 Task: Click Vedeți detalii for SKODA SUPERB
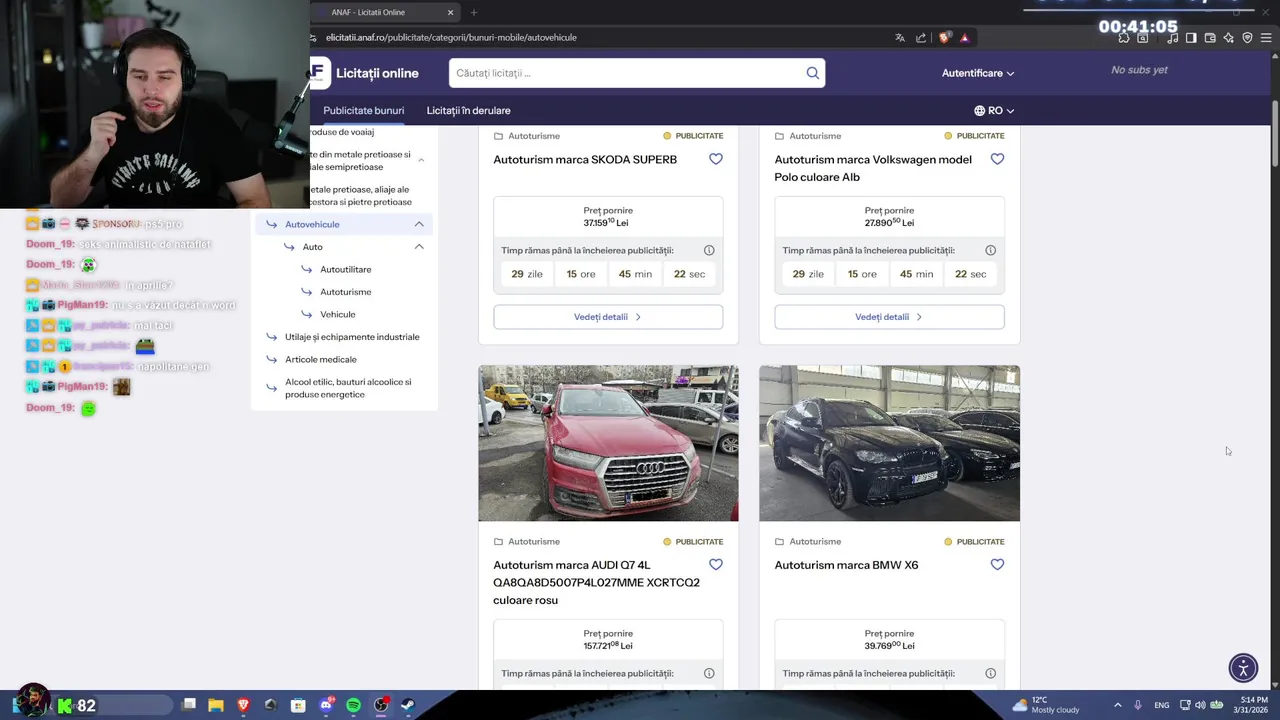coord(608,317)
